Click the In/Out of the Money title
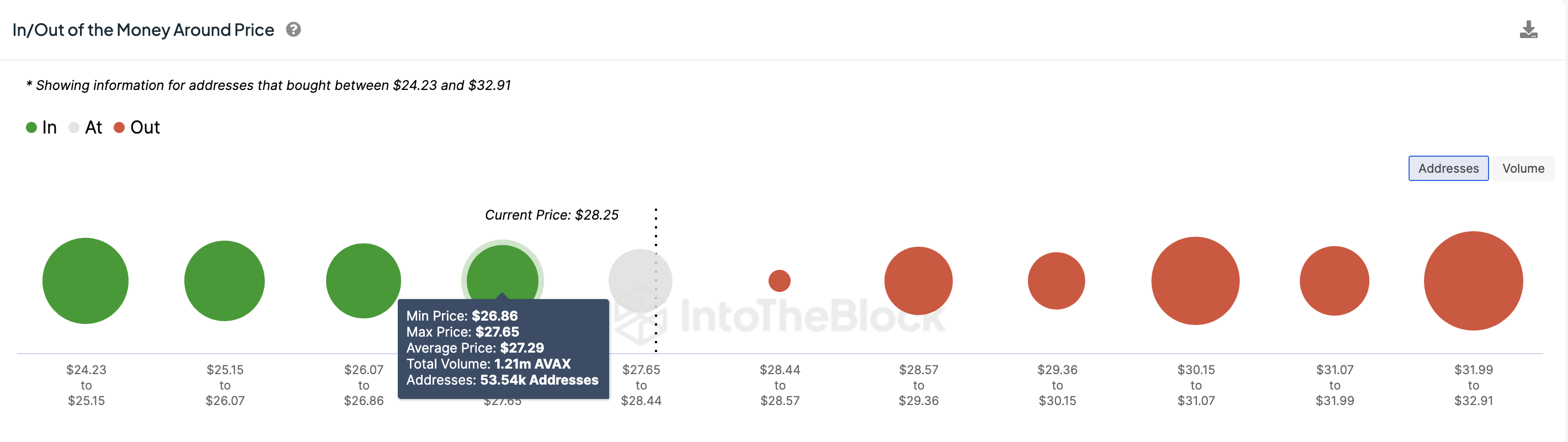The width and height of the screenshot is (1568, 442). click(x=143, y=30)
